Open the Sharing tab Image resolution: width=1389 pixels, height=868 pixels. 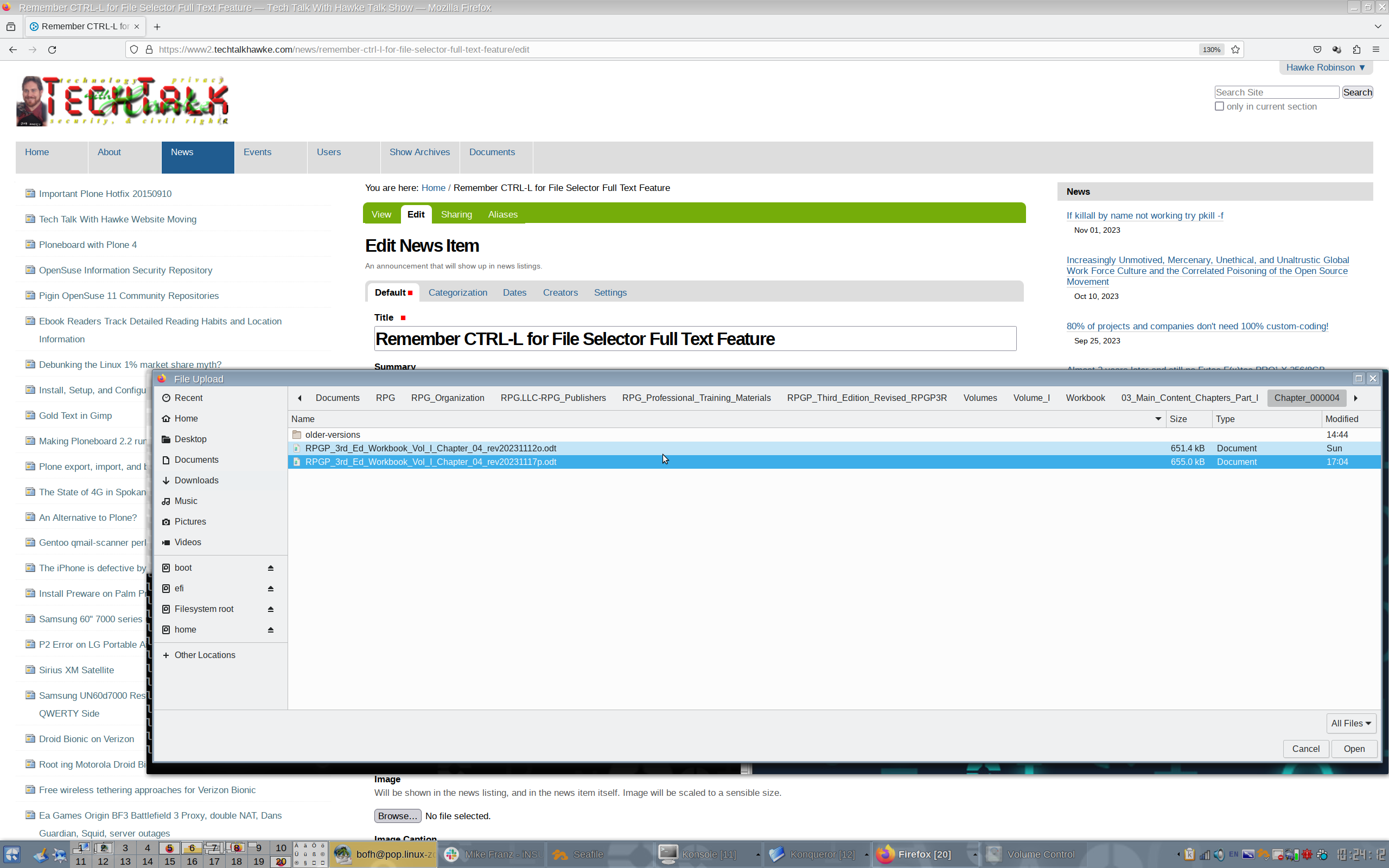click(456, 215)
